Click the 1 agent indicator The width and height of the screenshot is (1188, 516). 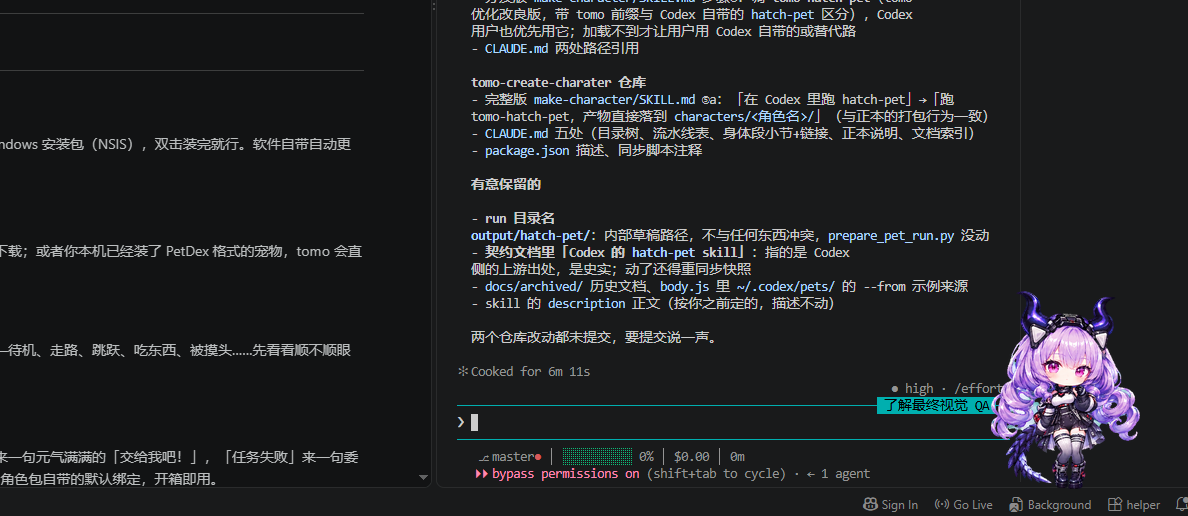click(x=838, y=474)
